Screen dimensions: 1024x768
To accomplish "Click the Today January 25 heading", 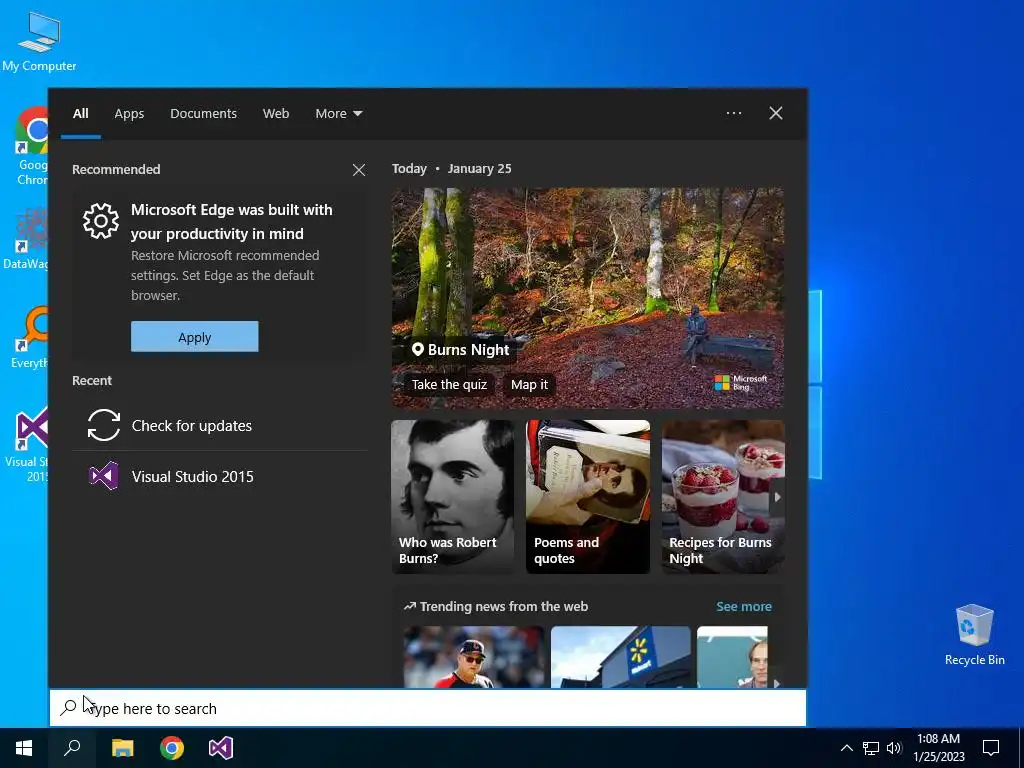I will tap(451, 168).
